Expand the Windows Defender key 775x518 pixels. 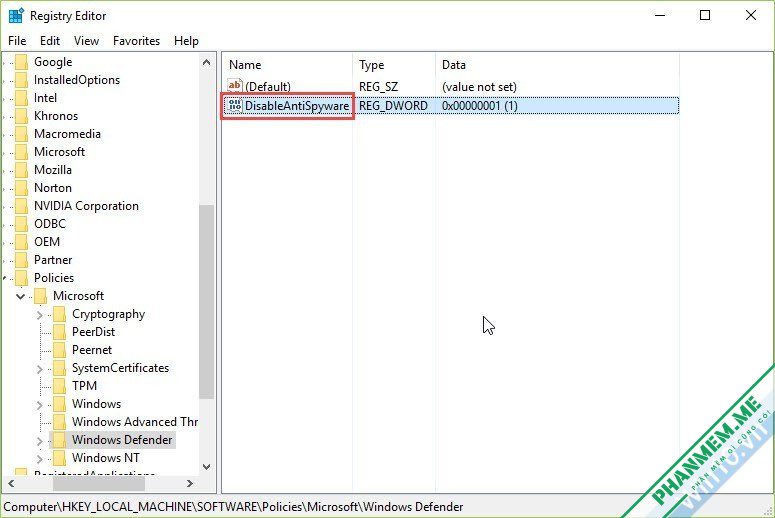point(40,441)
